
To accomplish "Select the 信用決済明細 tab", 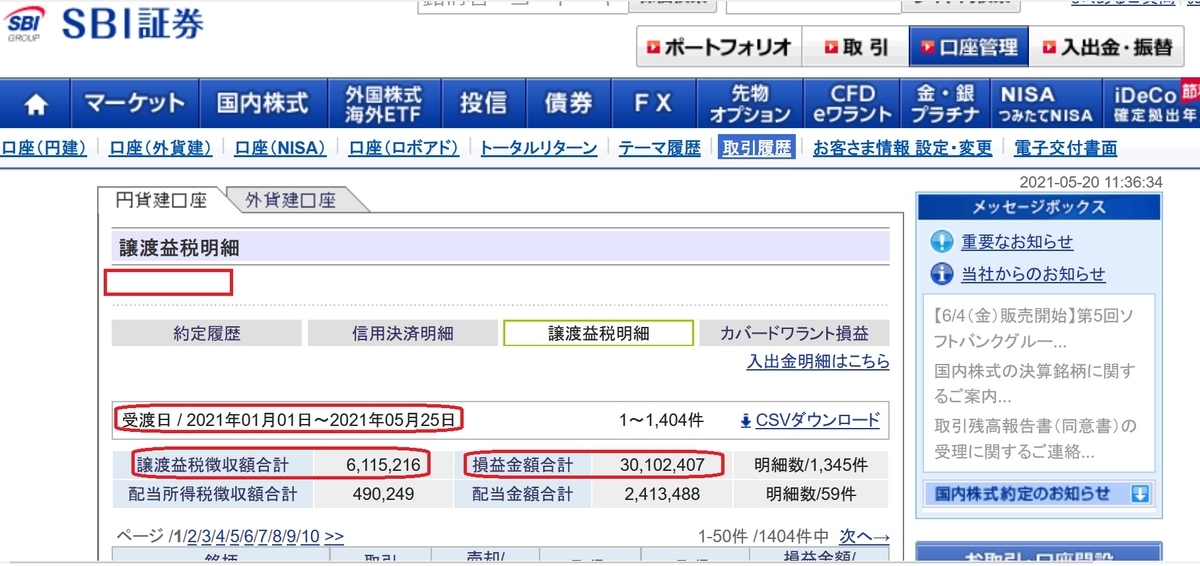I will pyautogui.click(x=401, y=333).
